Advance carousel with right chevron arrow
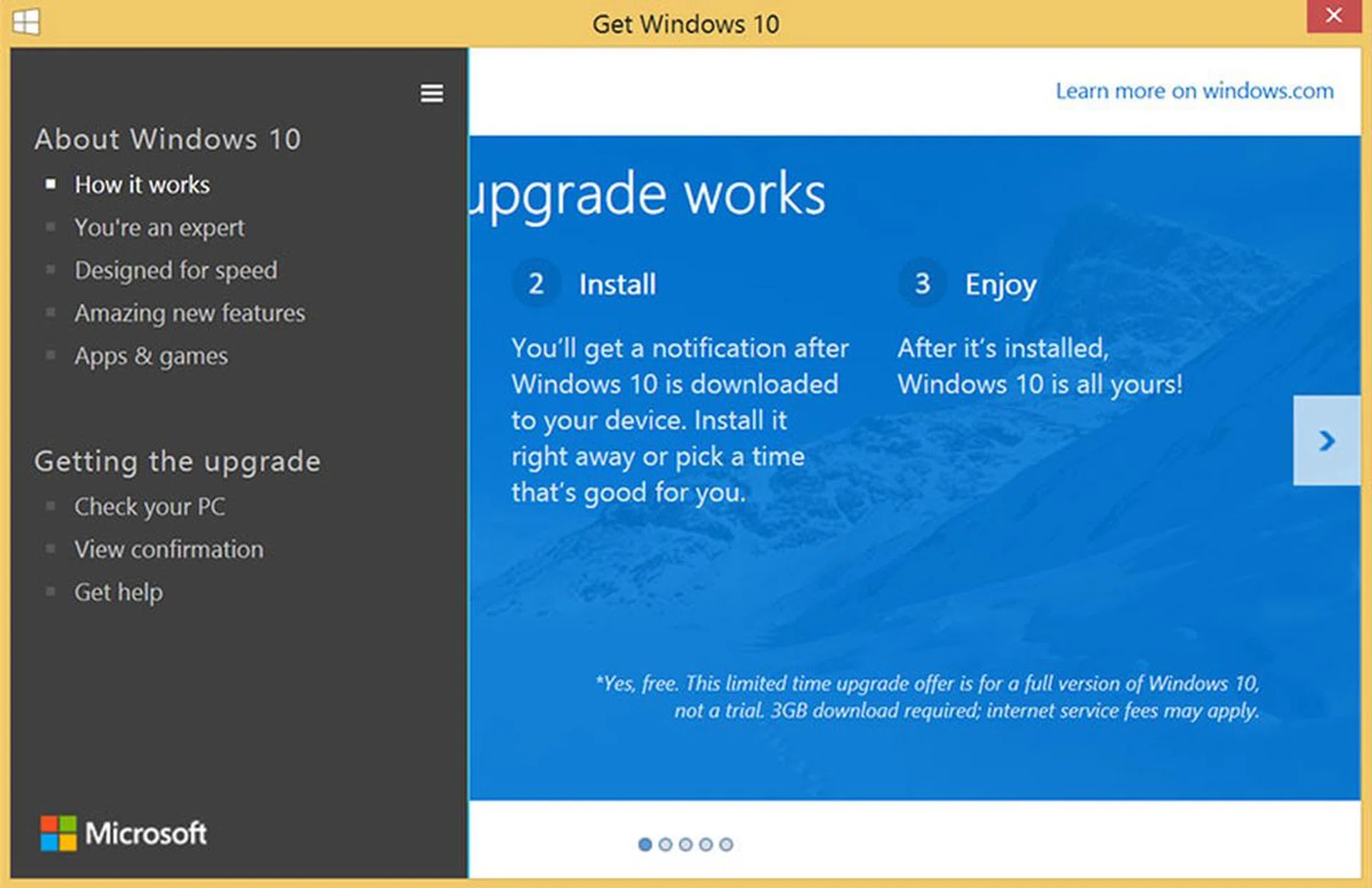Viewport: 1372px width, 888px height. [1326, 441]
